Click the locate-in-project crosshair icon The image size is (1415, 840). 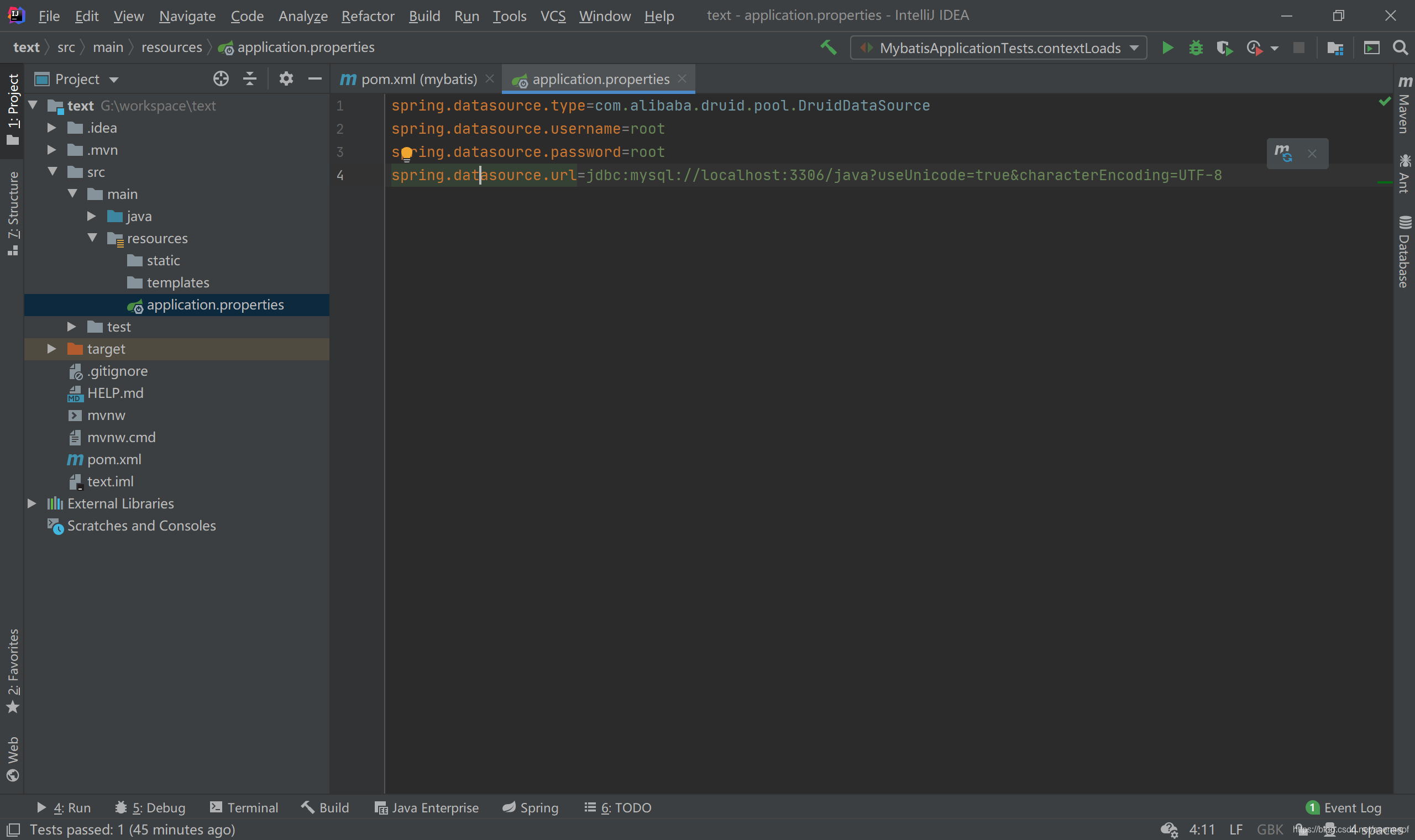click(221, 78)
